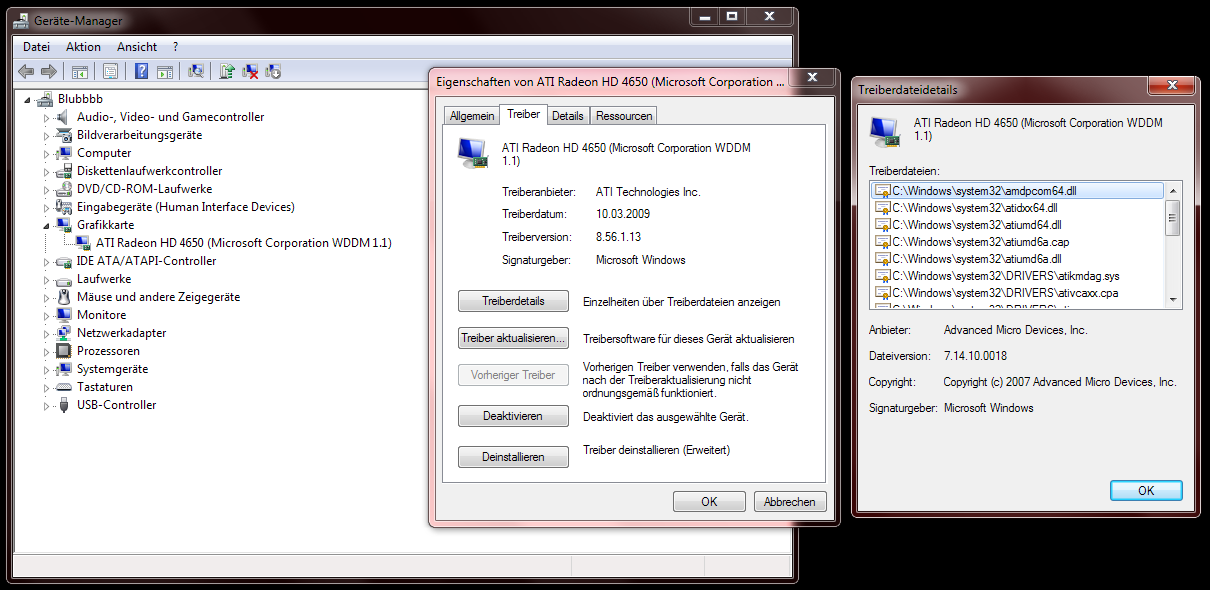Click the Audio-, Video- und Gamecontroller speaker icon

(x=64, y=117)
